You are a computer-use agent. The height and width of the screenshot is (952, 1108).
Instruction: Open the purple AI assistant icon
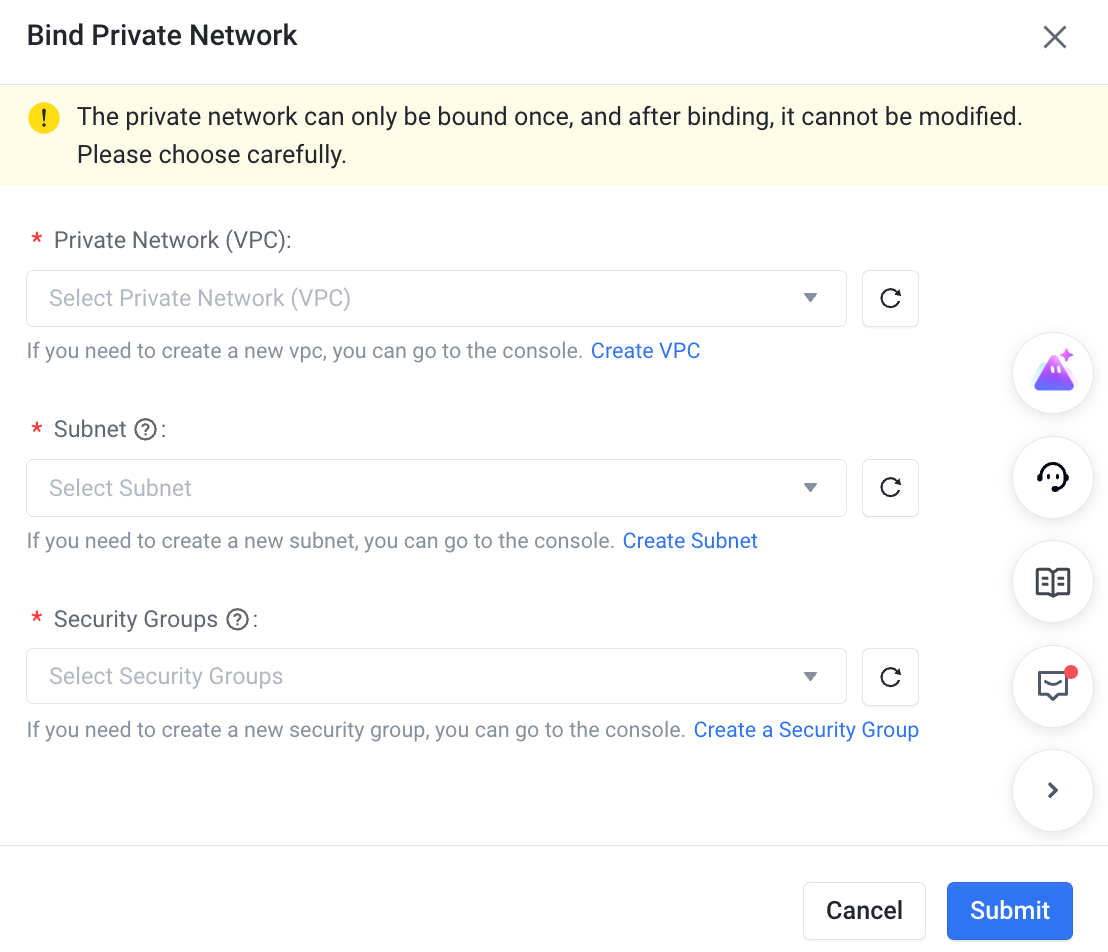coord(1052,372)
